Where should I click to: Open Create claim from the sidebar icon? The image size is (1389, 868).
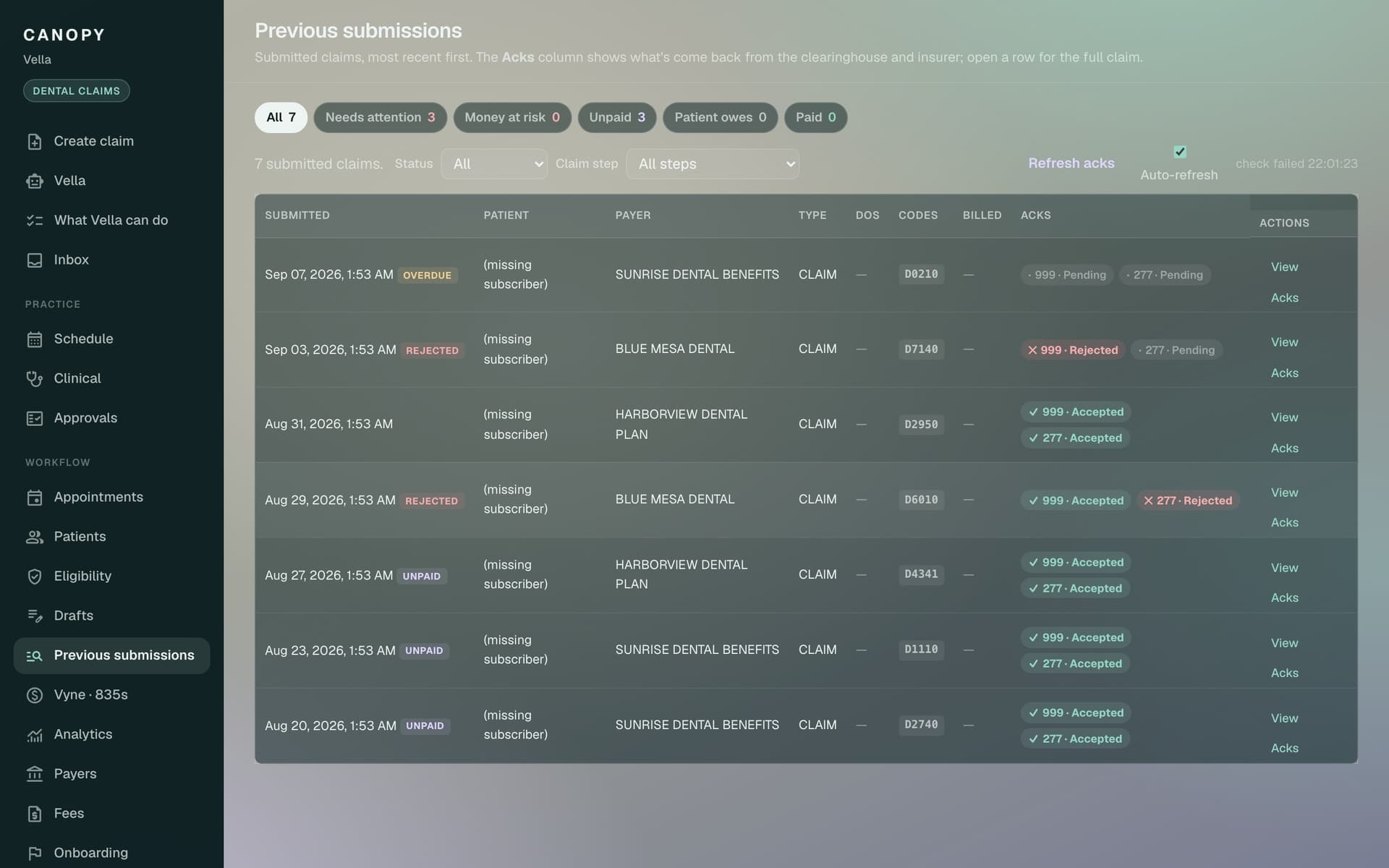click(x=35, y=142)
